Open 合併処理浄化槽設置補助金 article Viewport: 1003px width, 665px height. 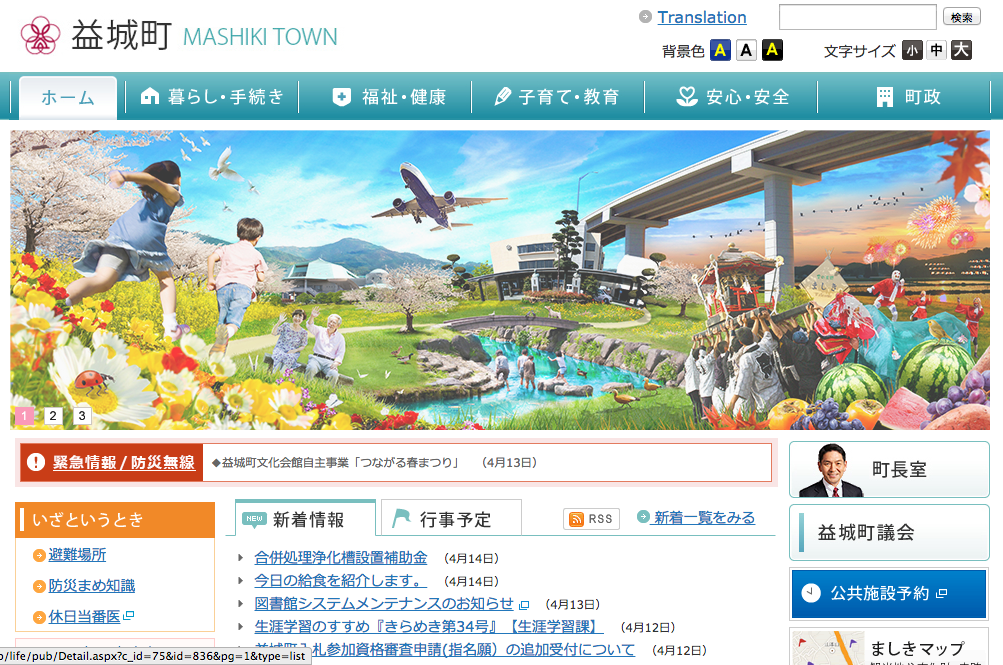pyautogui.click(x=340, y=558)
